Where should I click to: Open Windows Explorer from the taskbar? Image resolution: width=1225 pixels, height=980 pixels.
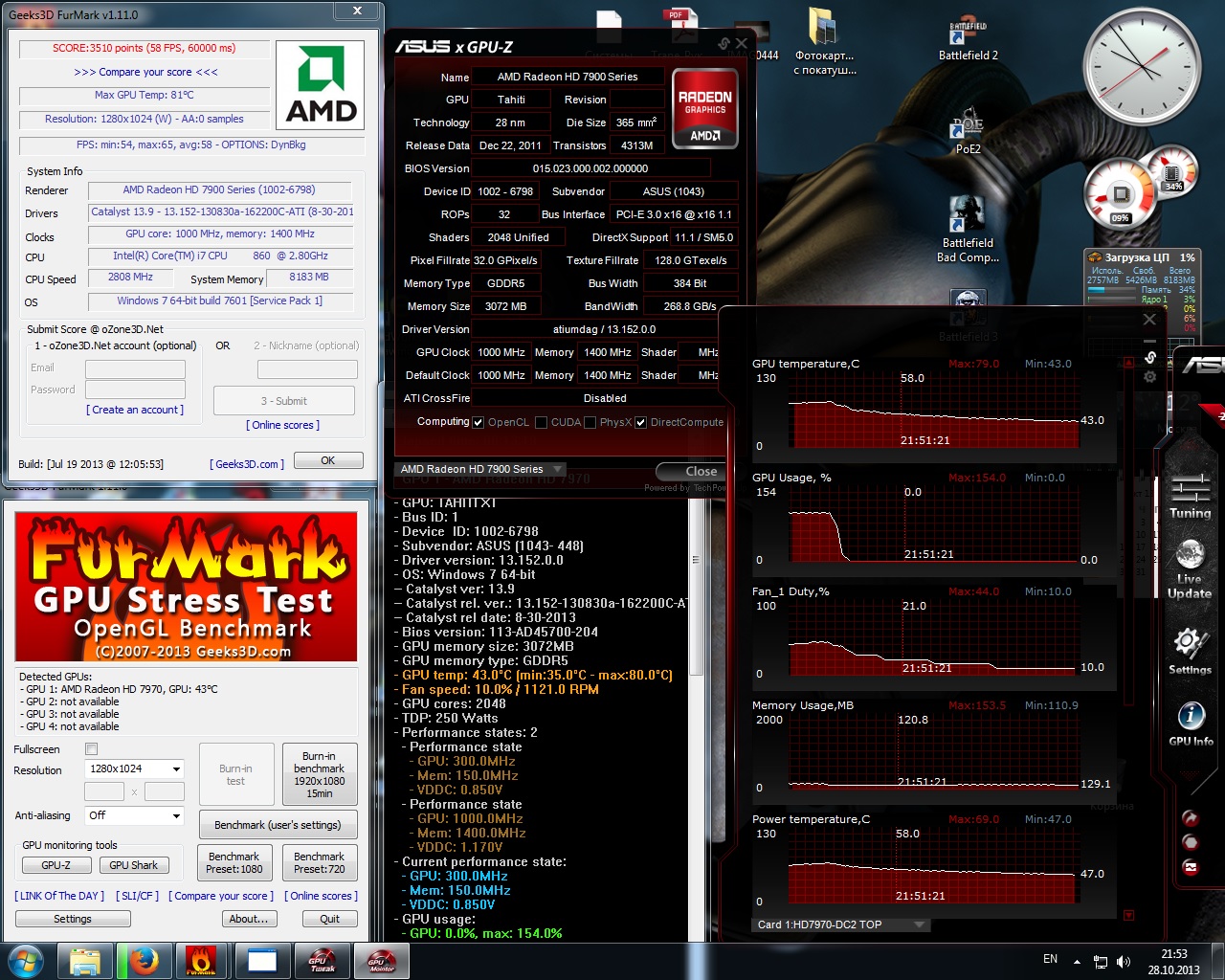(85, 961)
